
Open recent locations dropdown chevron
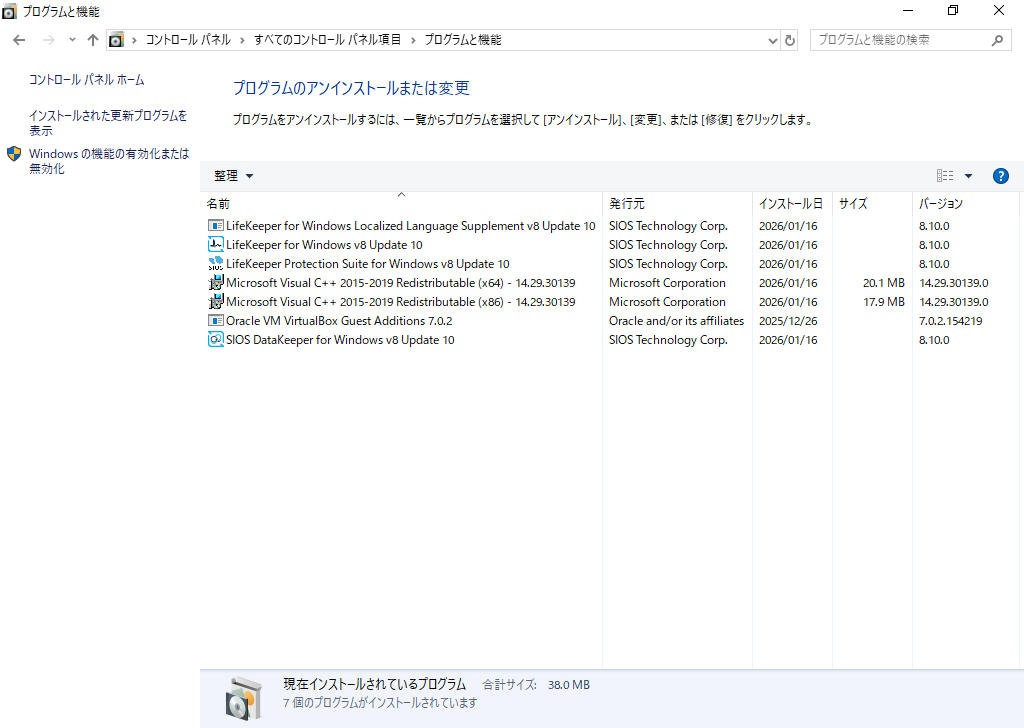(x=72, y=40)
